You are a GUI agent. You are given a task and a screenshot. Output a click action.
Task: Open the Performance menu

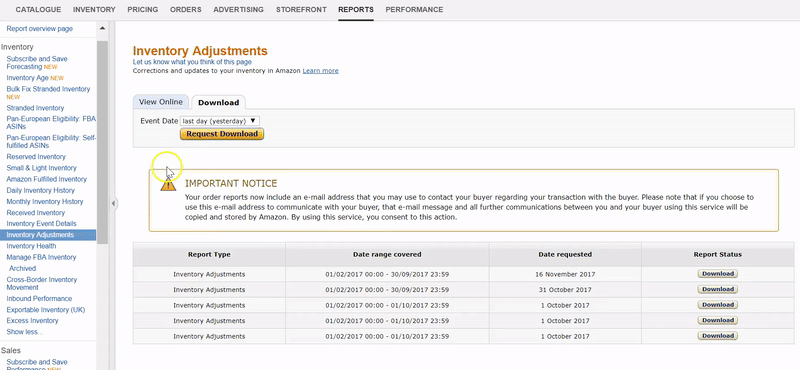[414, 9]
